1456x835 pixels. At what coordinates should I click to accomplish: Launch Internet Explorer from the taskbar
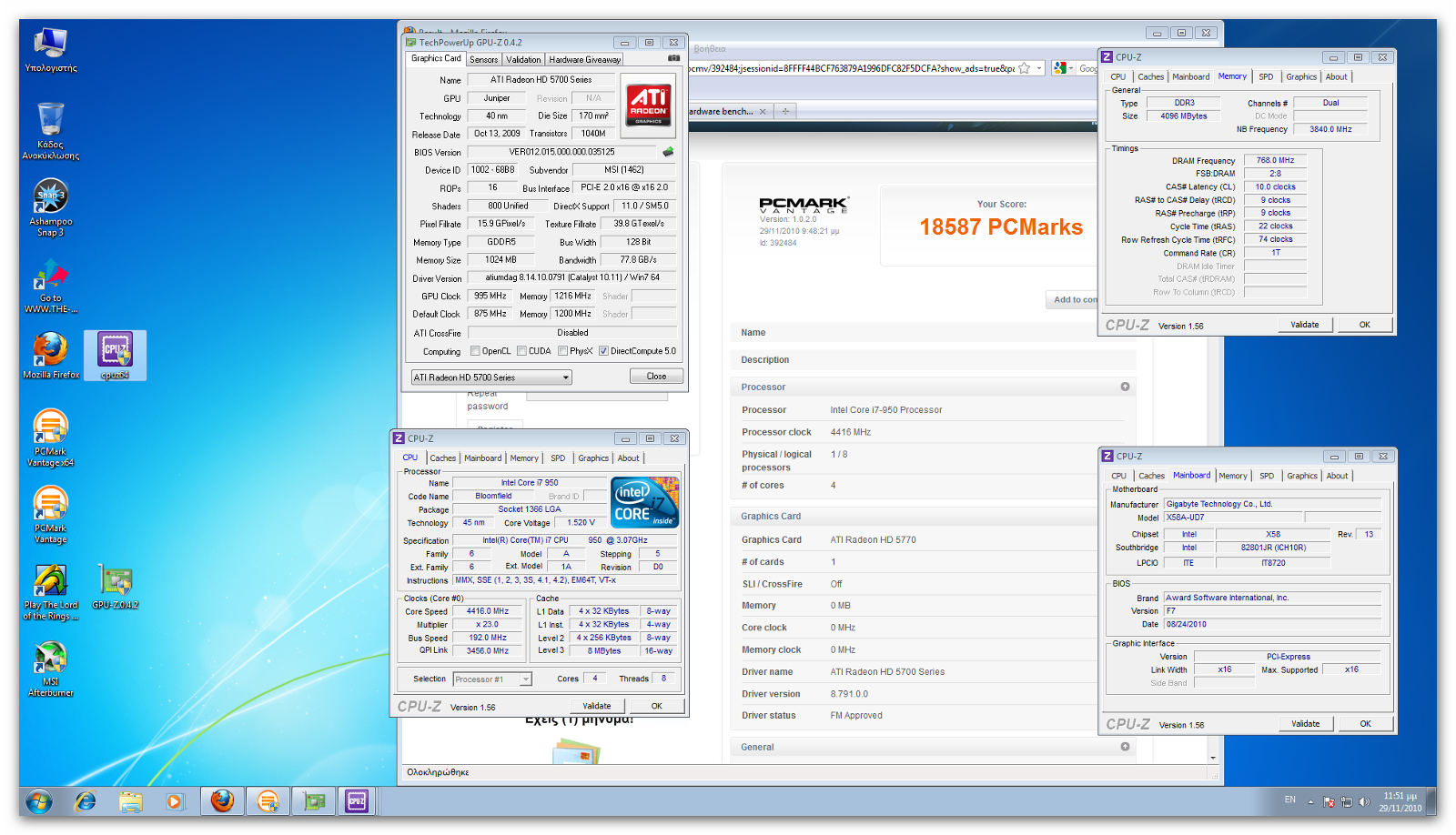point(86,801)
